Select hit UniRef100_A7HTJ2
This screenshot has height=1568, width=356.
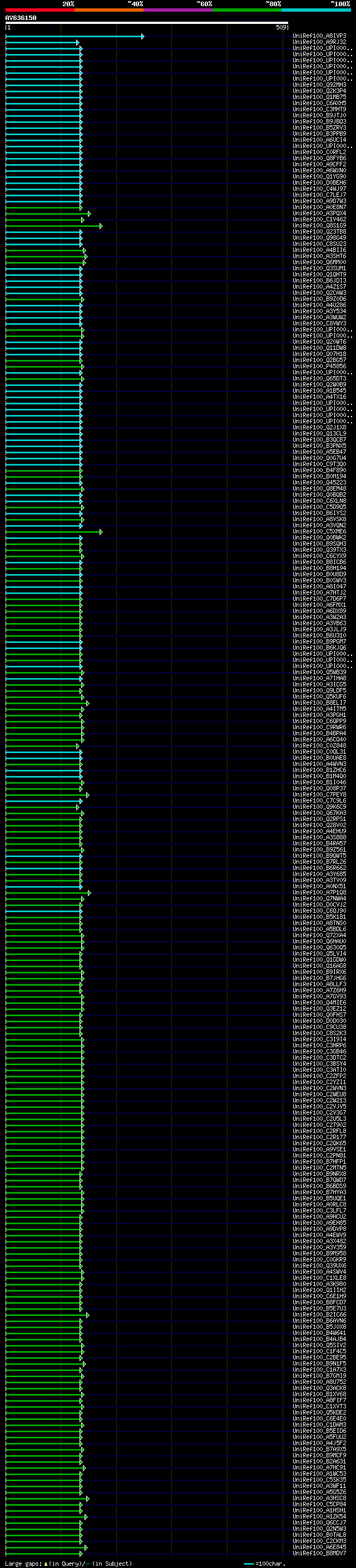[319, 592]
